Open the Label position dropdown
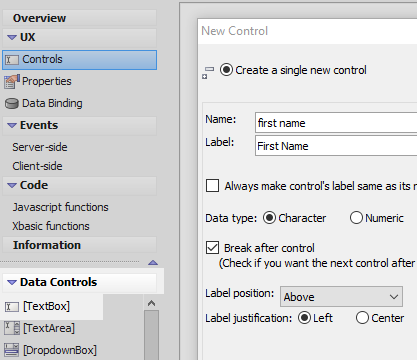417x360 pixels. (341, 296)
